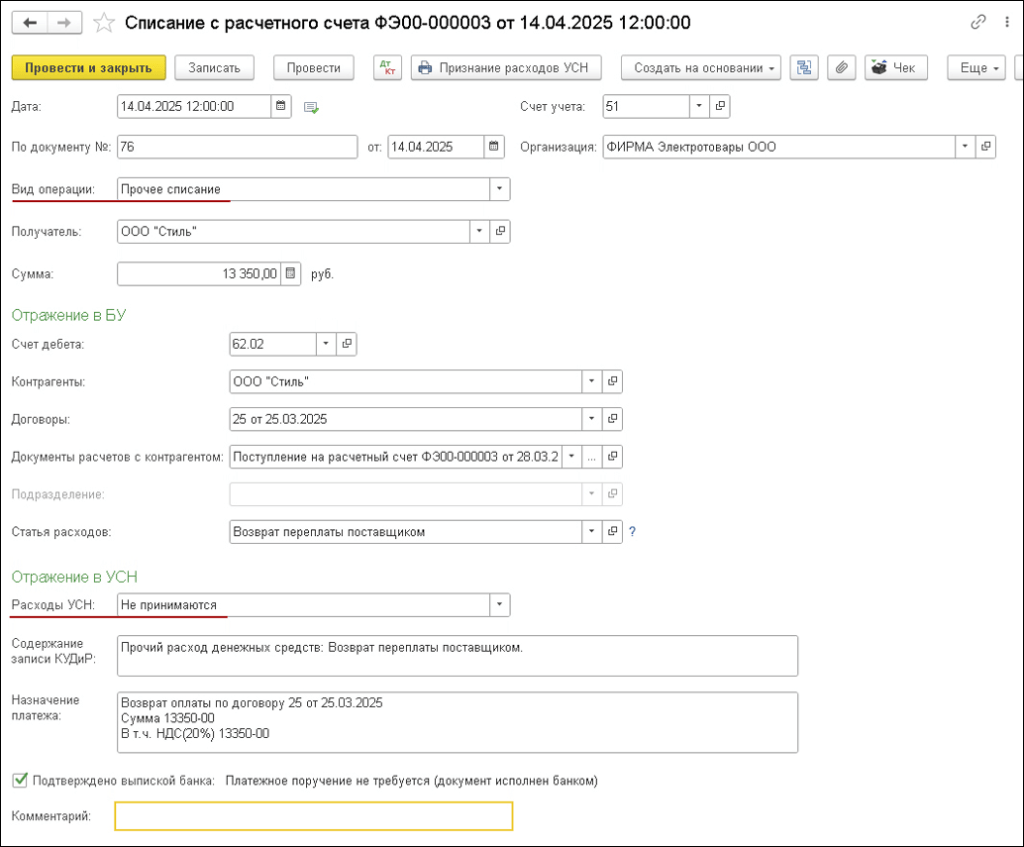Open calculator in Сумма field
This screenshot has height=847, width=1024.
coord(290,273)
